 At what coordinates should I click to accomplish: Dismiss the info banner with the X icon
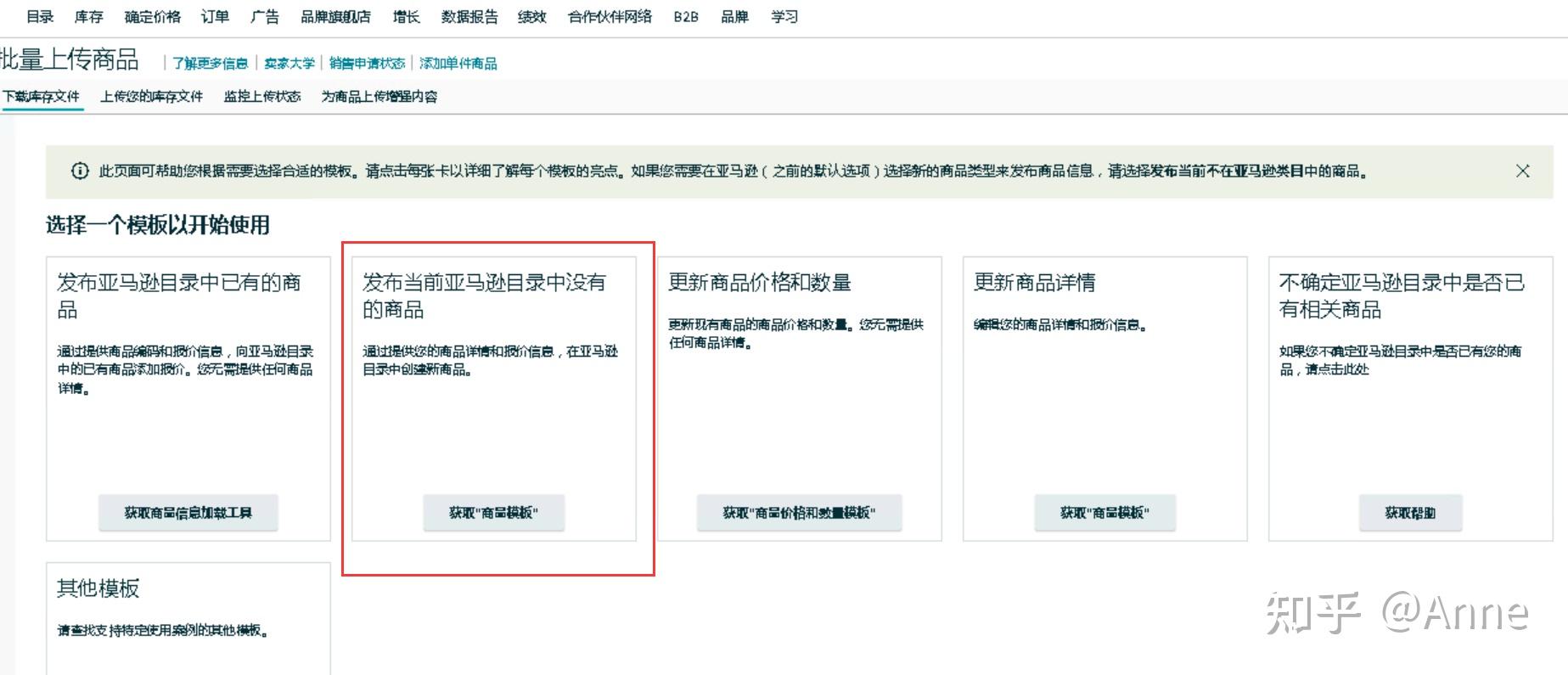pyautogui.click(x=1522, y=171)
